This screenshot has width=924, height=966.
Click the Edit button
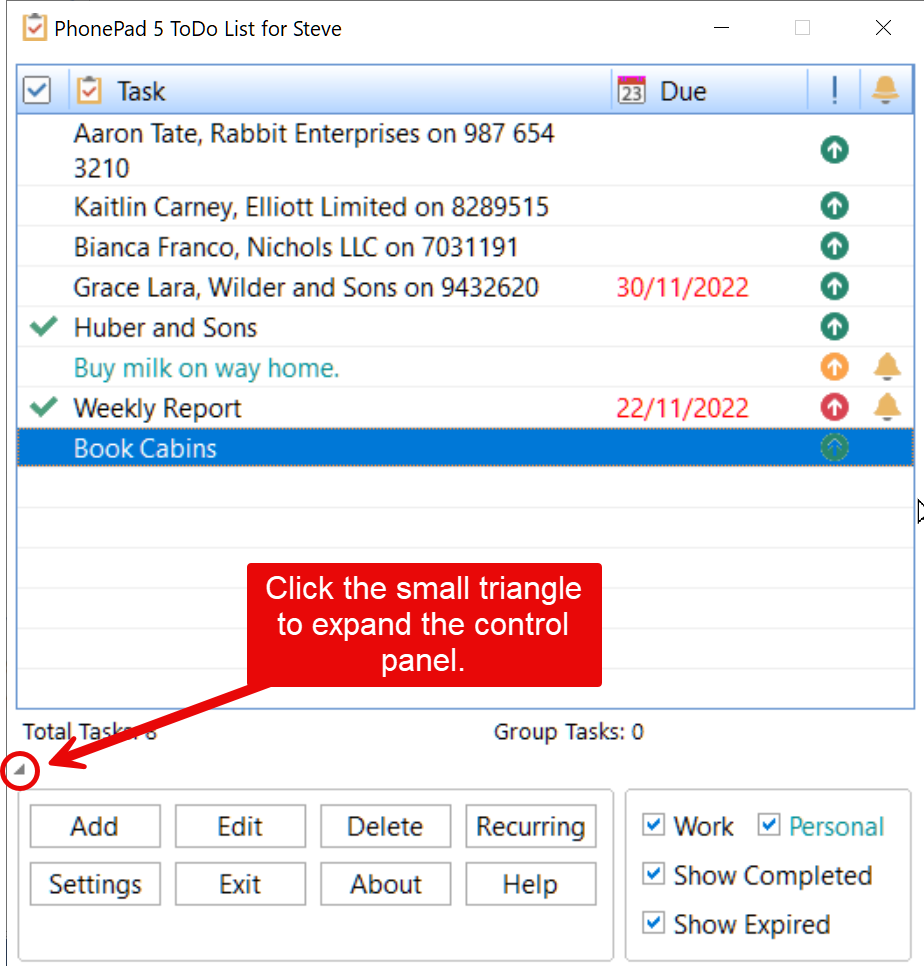coord(240,826)
